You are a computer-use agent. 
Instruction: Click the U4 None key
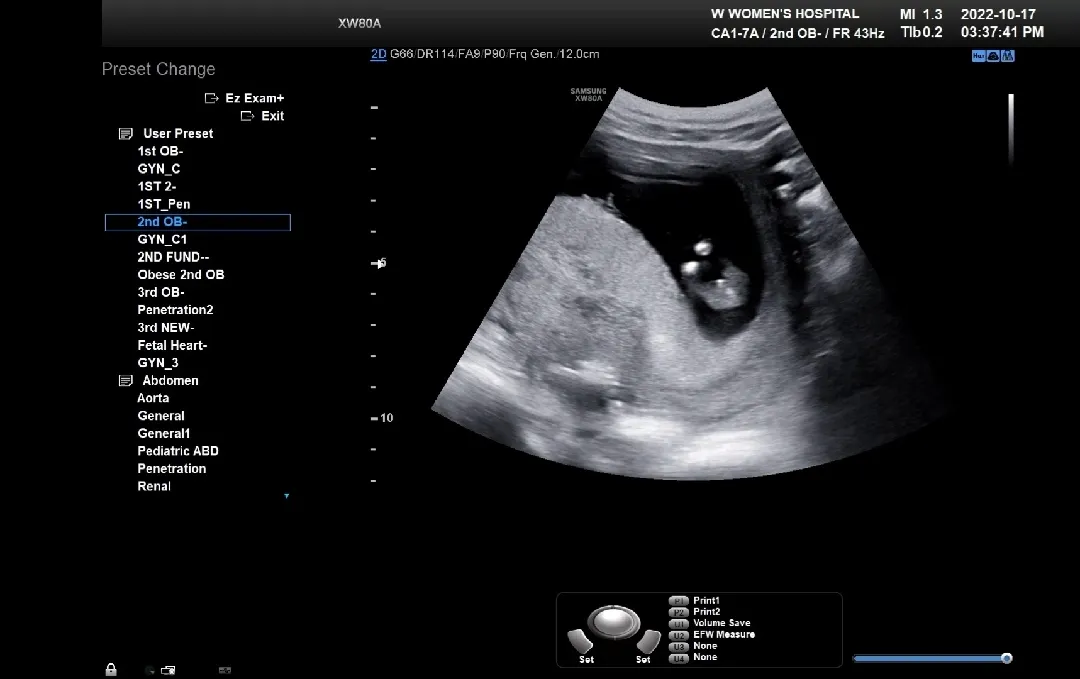[x=678, y=658]
